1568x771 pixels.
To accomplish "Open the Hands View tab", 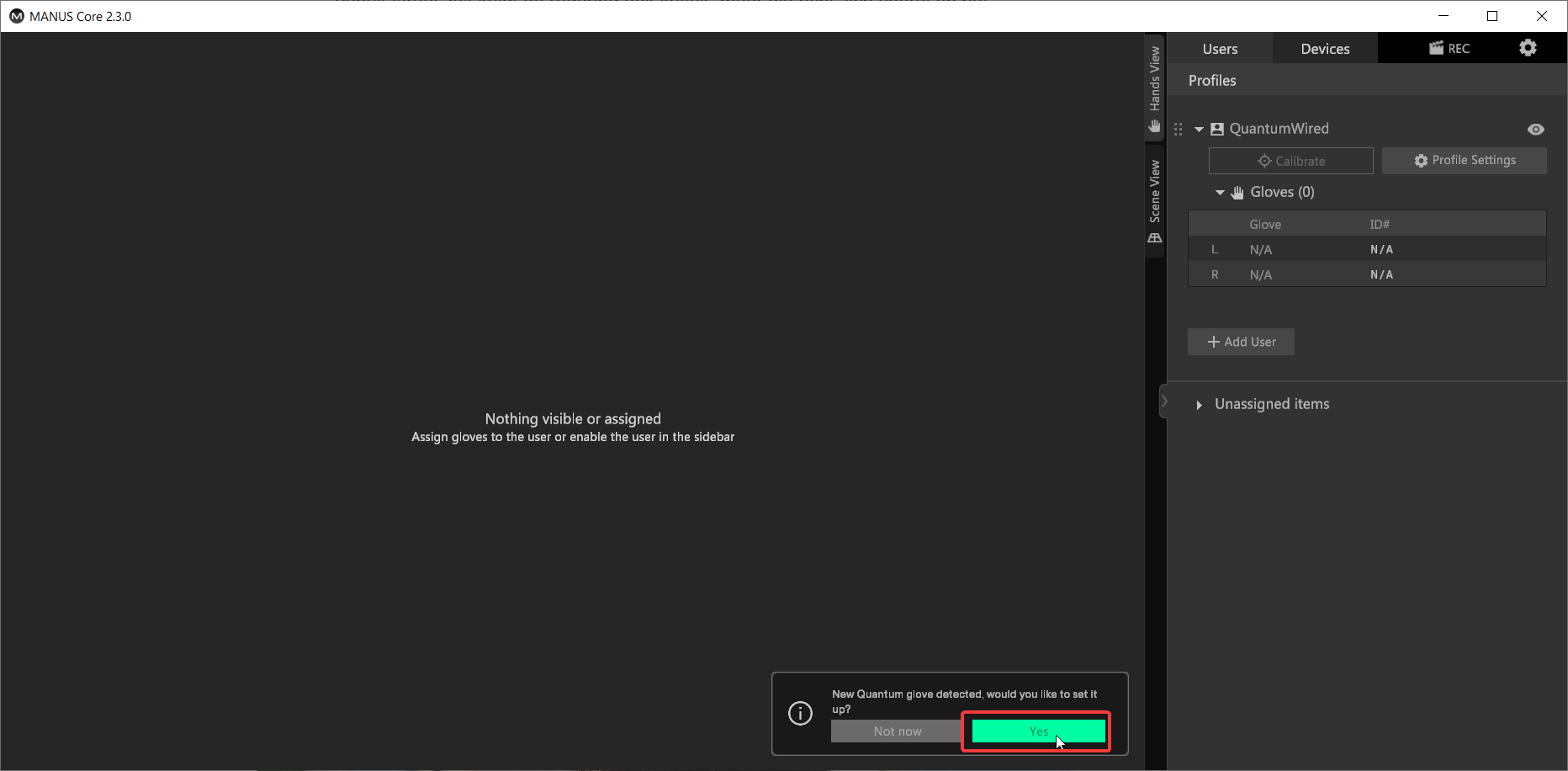I will (1155, 88).
